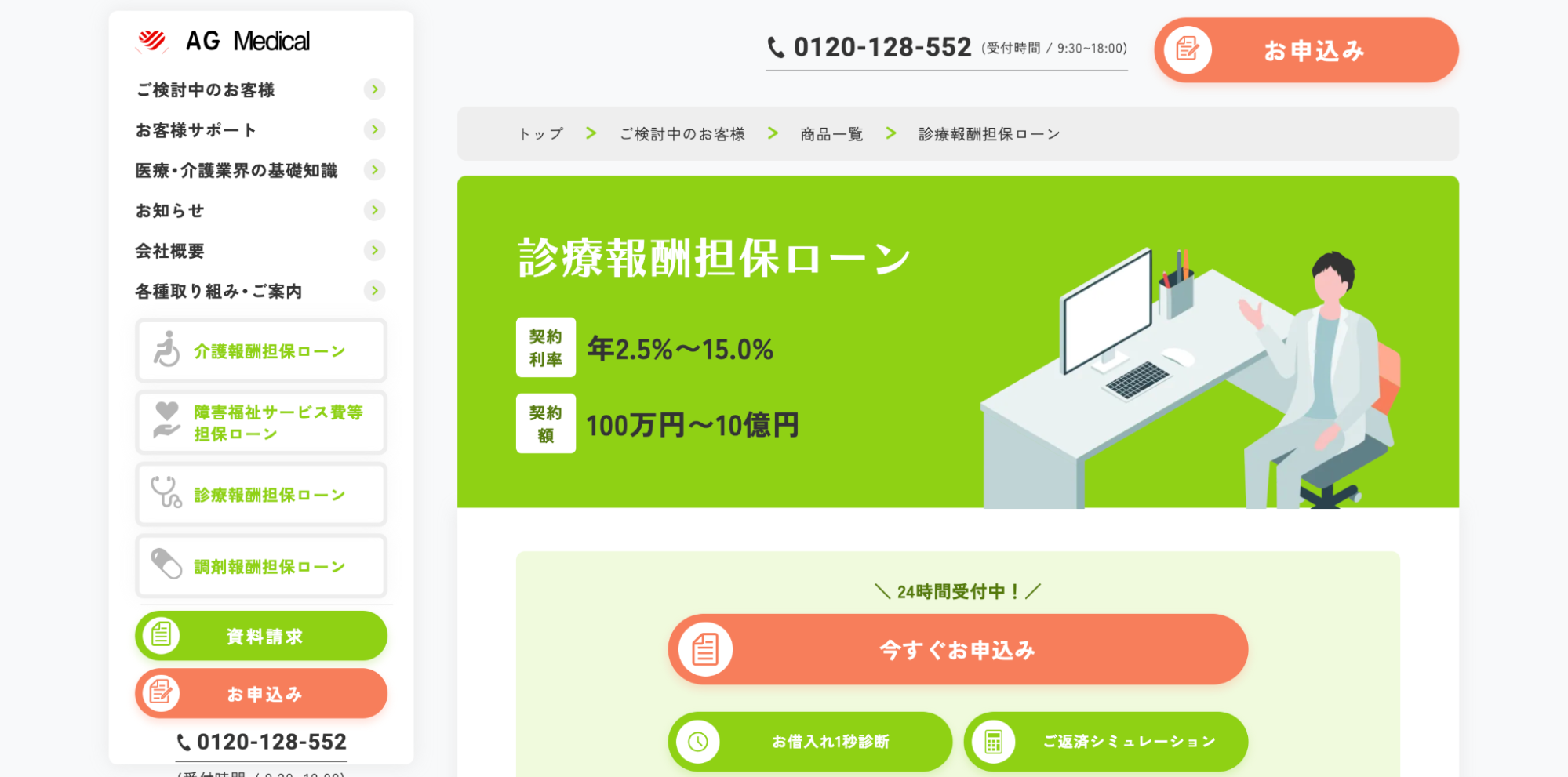This screenshot has width=1568, height=777.
Task: Go to トップ in the breadcrumb
Action: [x=541, y=134]
